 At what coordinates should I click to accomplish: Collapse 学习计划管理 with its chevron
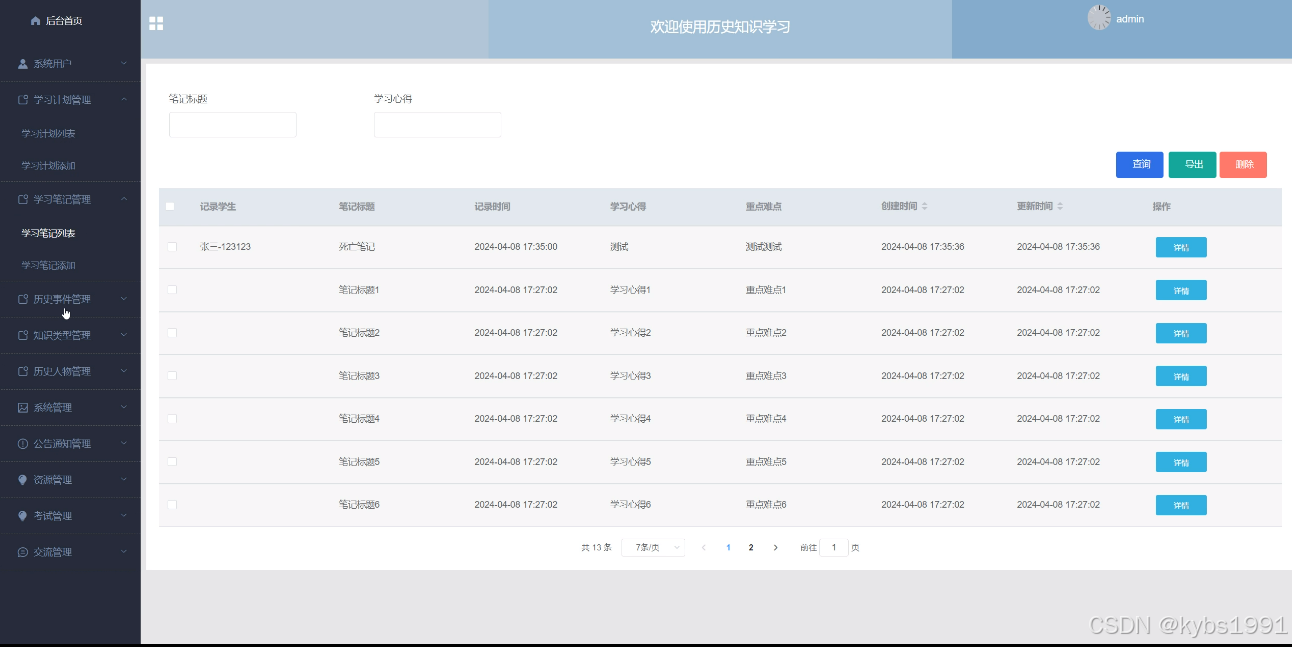[x=123, y=100]
